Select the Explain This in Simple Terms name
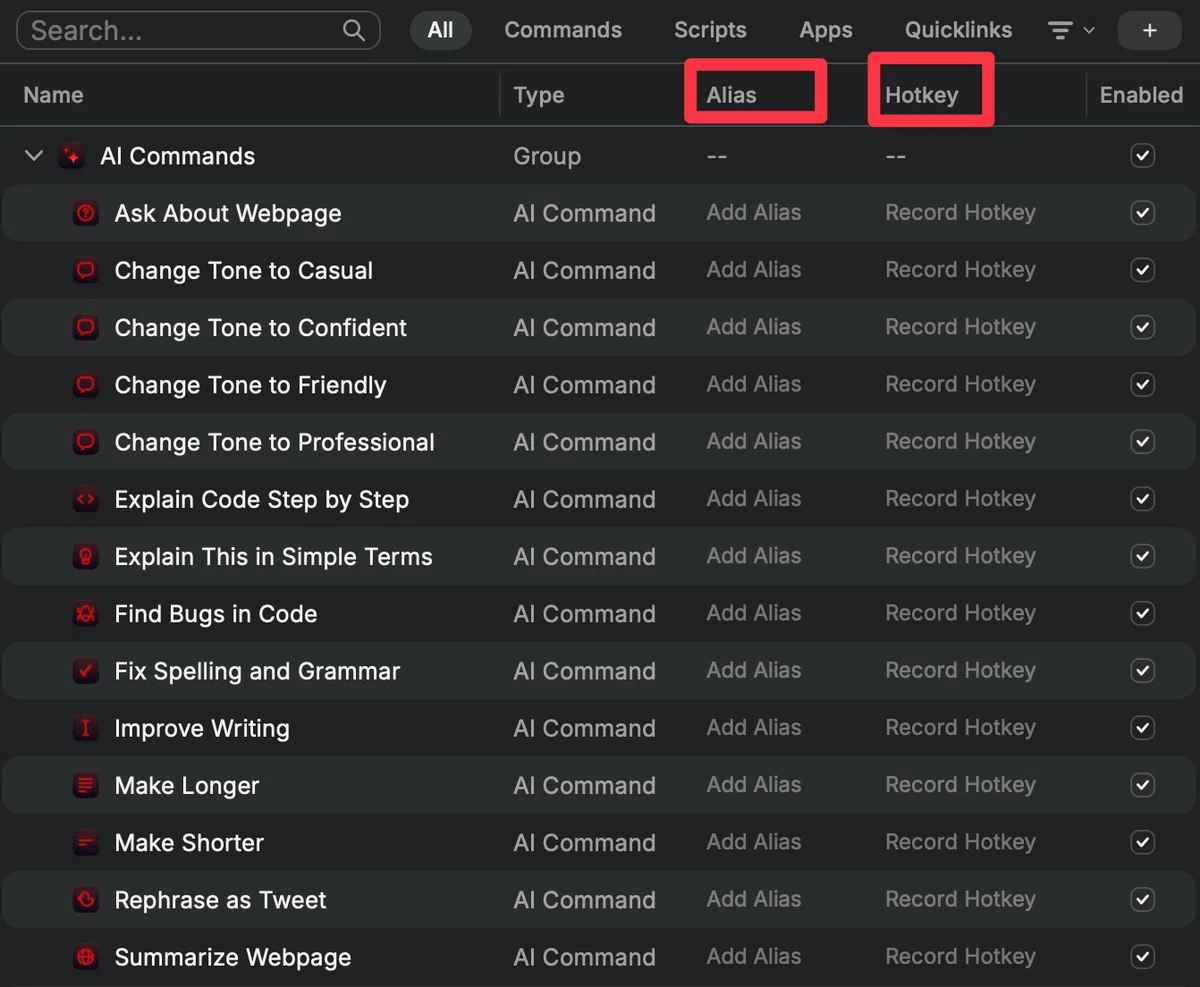The width and height of the screenshot is (1200, 987). (273, 557)
